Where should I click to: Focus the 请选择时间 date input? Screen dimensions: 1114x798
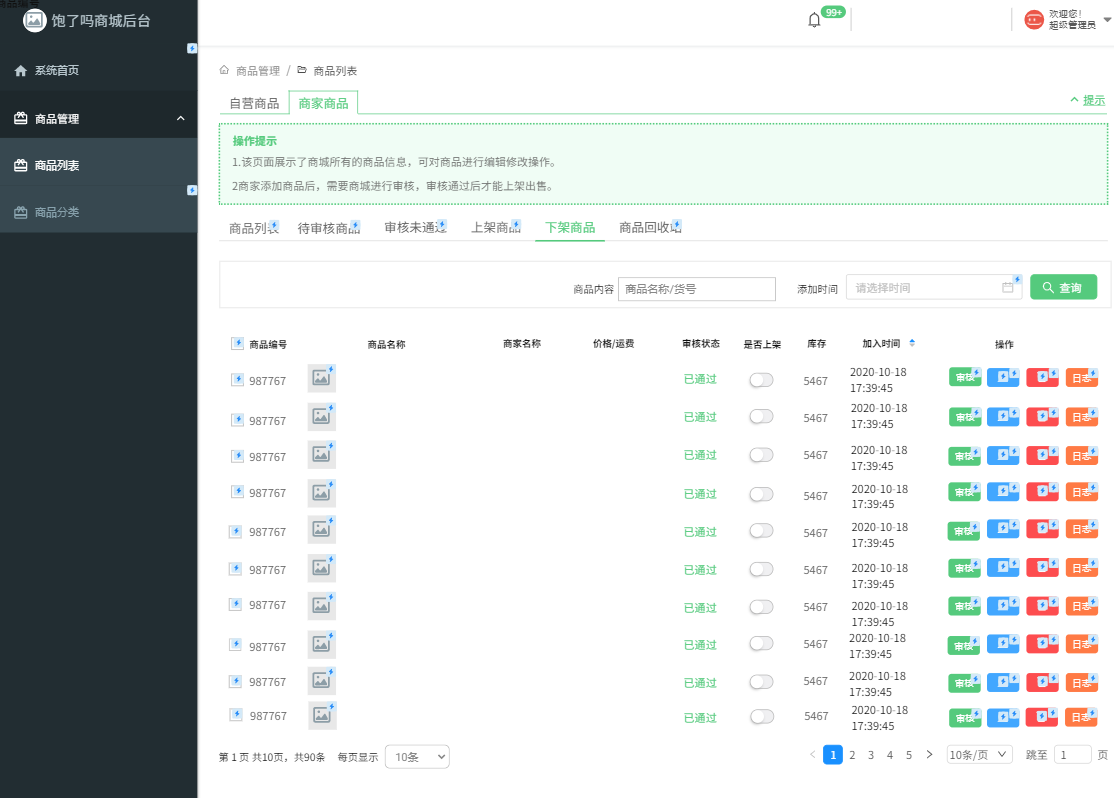coord(934,287)
